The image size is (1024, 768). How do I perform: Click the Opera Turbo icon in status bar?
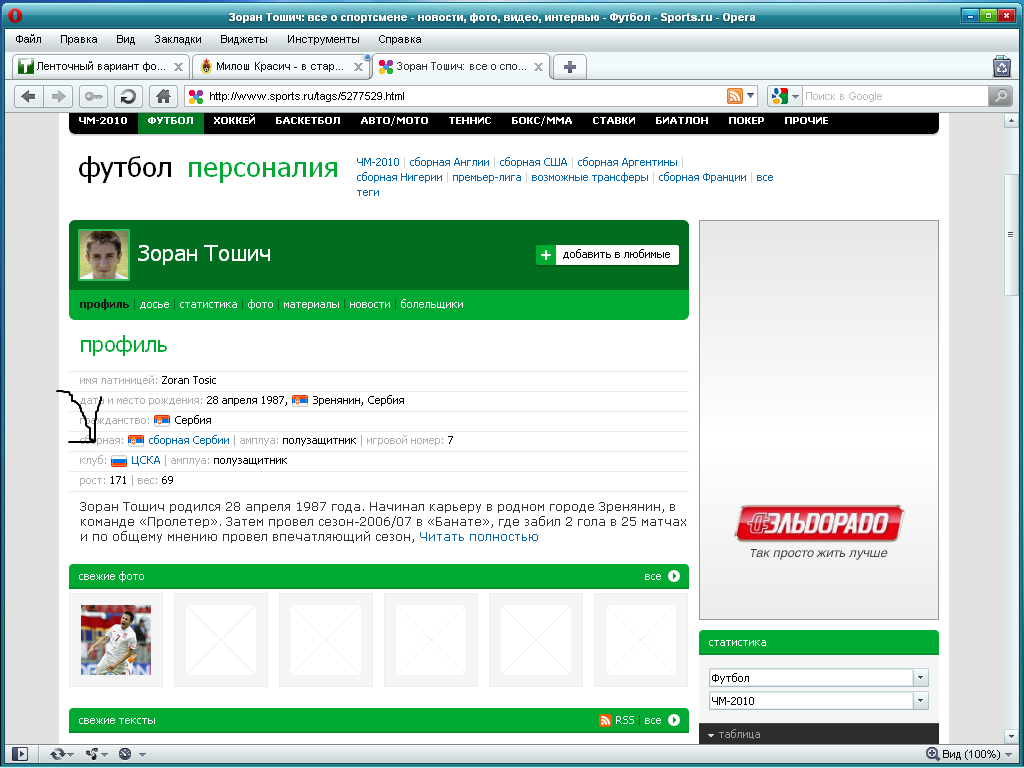125,754
